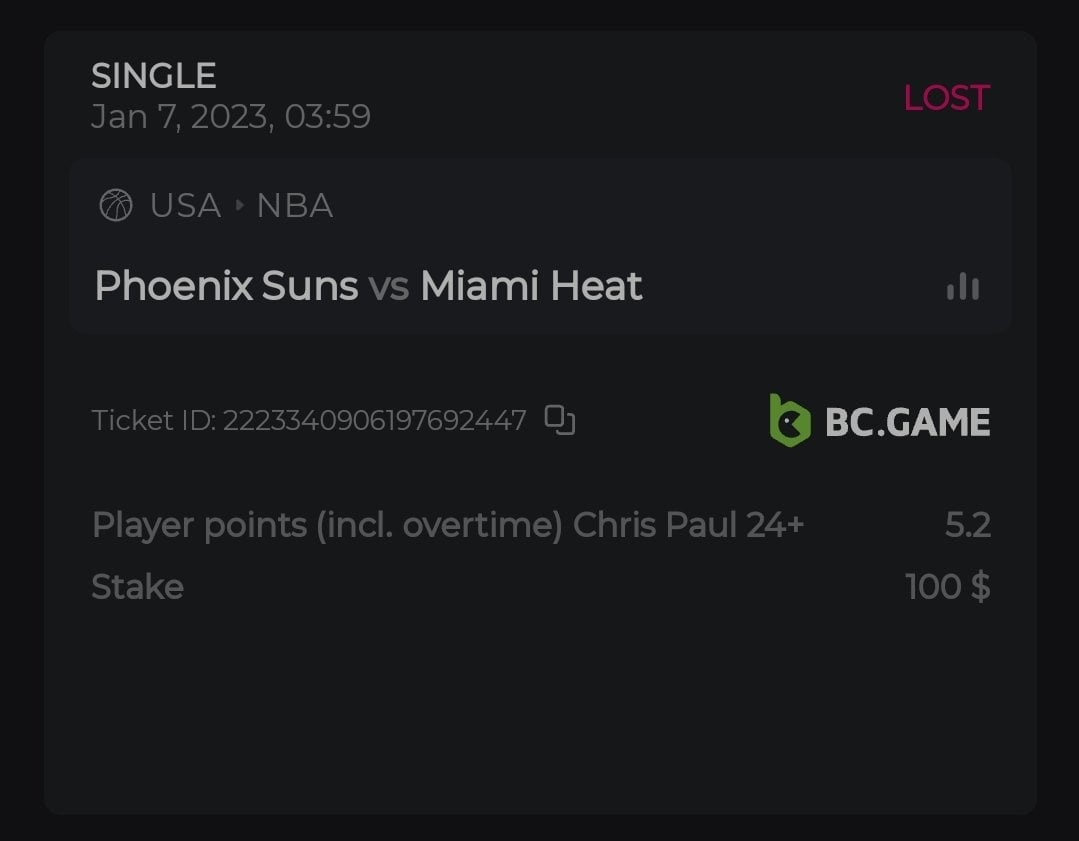Click the SINGLE bet type heading
The width and height of the screenshot is (1079, 841).
[x=154, y=76]
